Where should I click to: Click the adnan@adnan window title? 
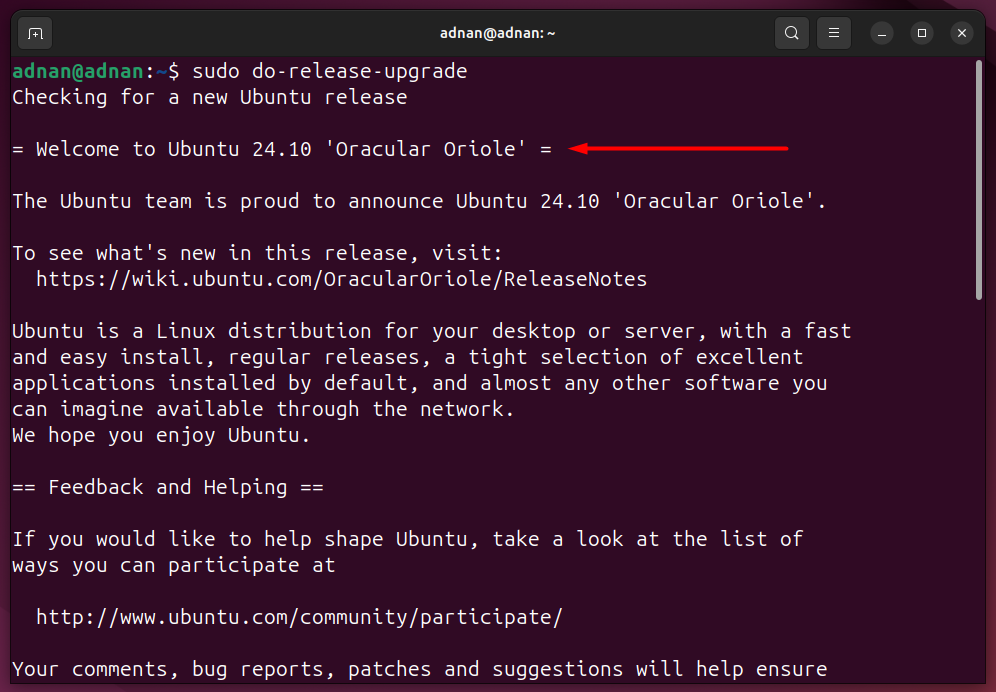point(497,33)
